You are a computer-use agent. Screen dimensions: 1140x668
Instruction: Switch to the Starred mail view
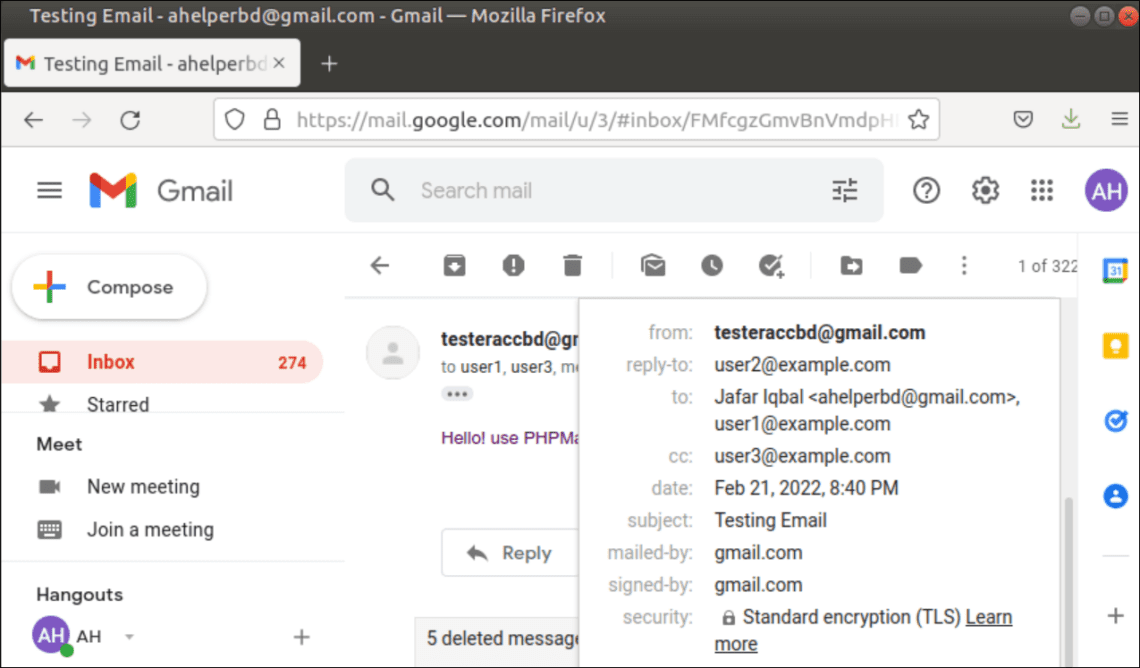pyautogui.click(x=117, y=404)
